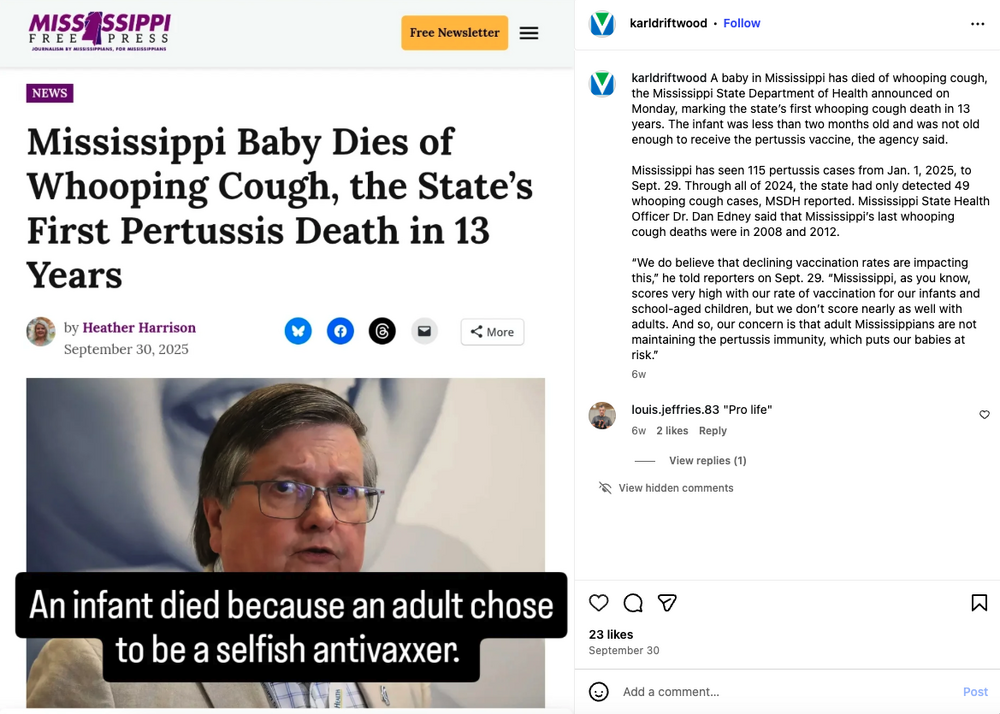
Task: Open comments via speech bubble icon
Action: pos(633,603)
